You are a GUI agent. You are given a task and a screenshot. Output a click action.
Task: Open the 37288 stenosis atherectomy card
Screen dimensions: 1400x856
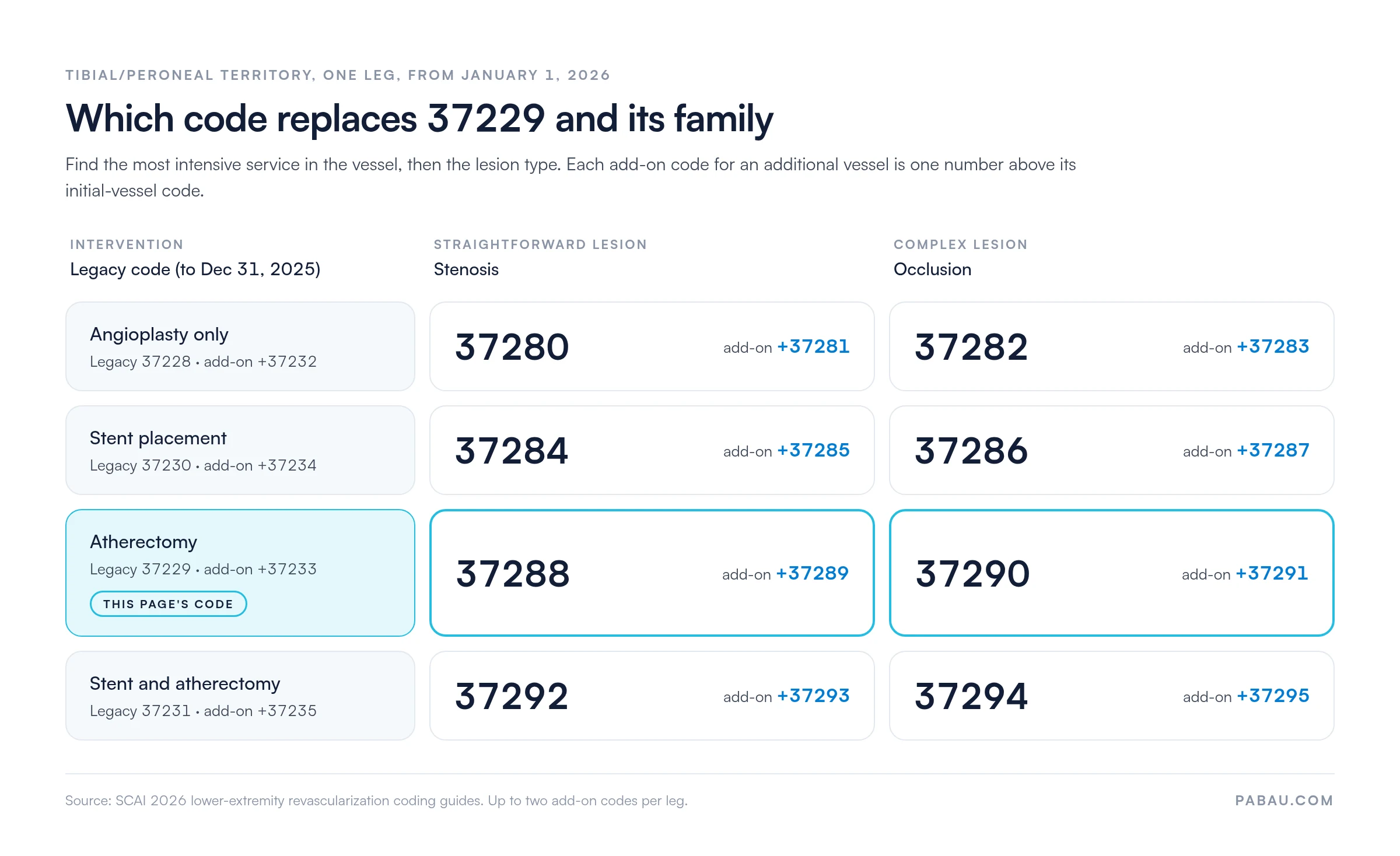pyautogui.click(x=652, y=573)
